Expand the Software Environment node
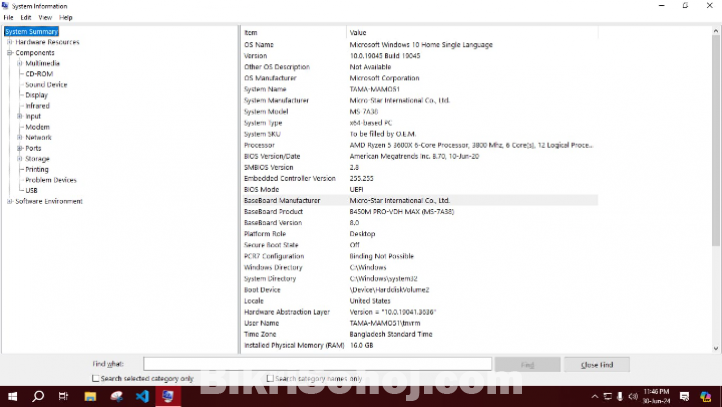This screenshot has width=722, height=407. click(x=9, y=201)
